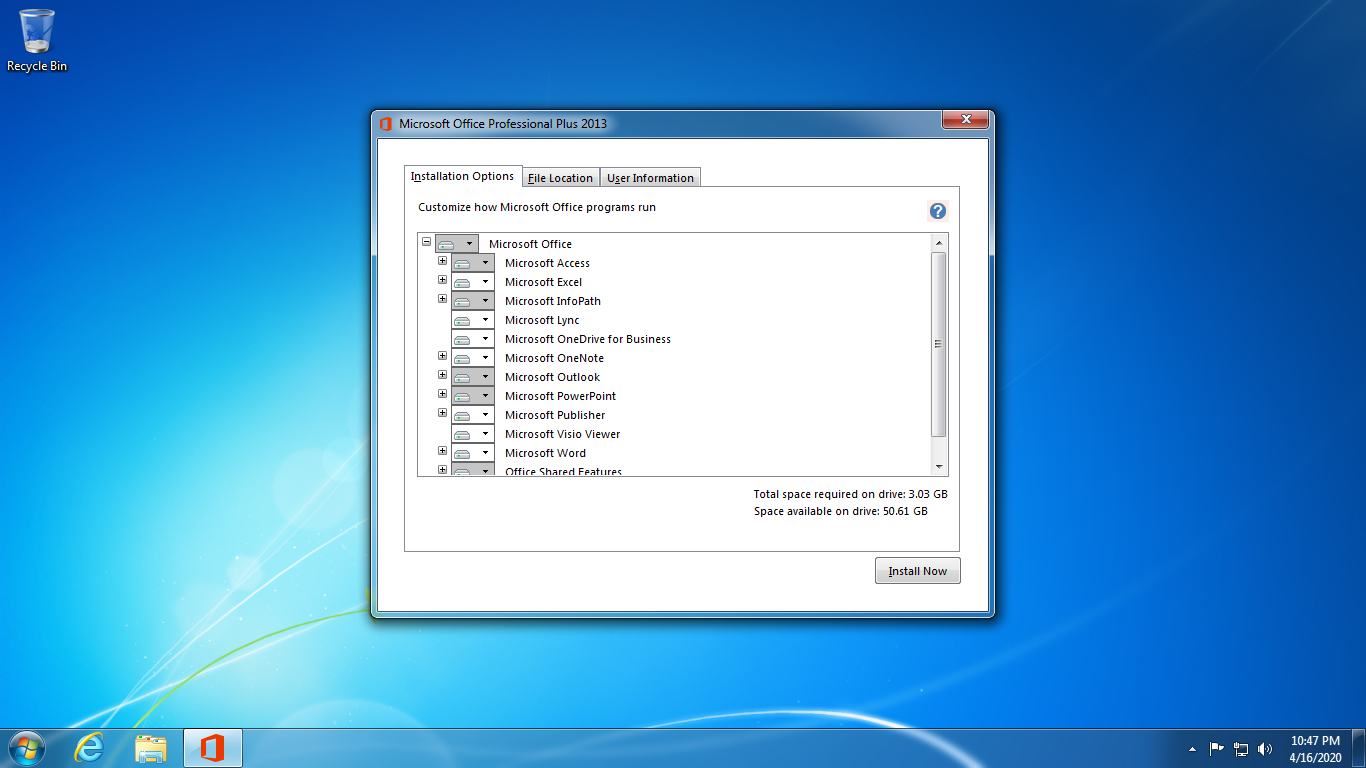Click the Office setup taskbar button
This screenshot has width=1366, height=768.
[x=212, y=748]
